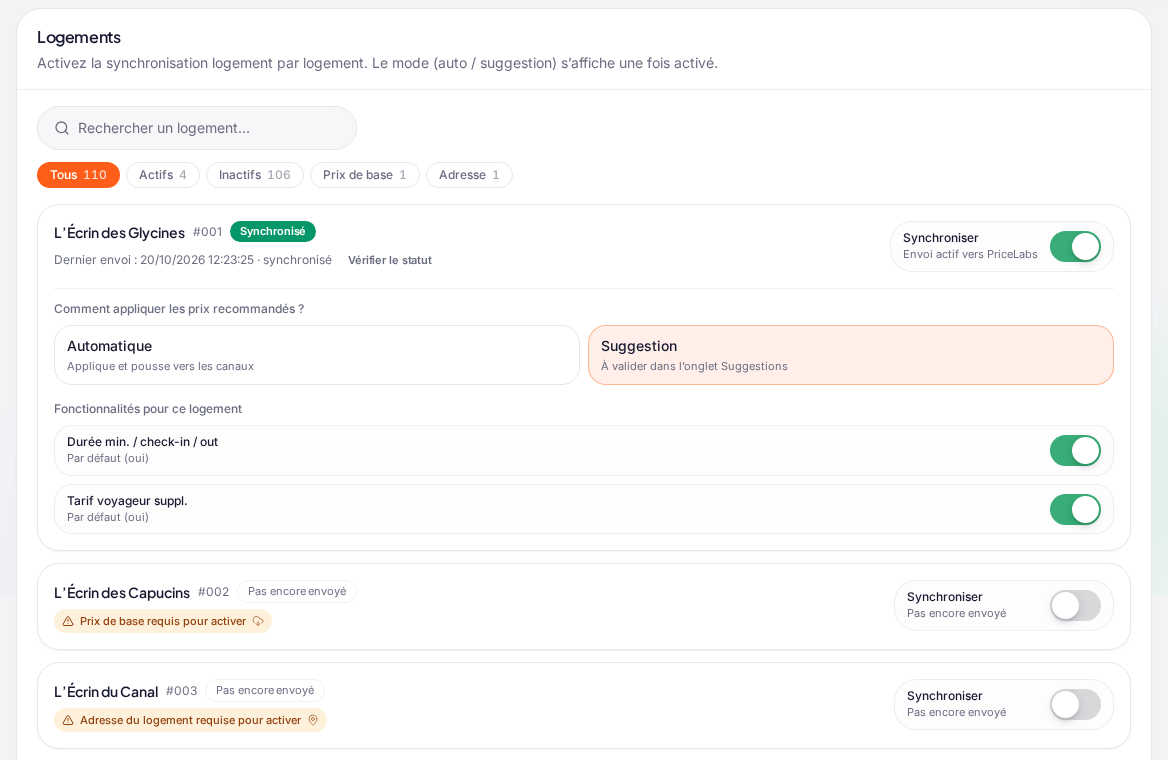
Task: Filter by Inactifs listings
Action: tap(255, 175)
